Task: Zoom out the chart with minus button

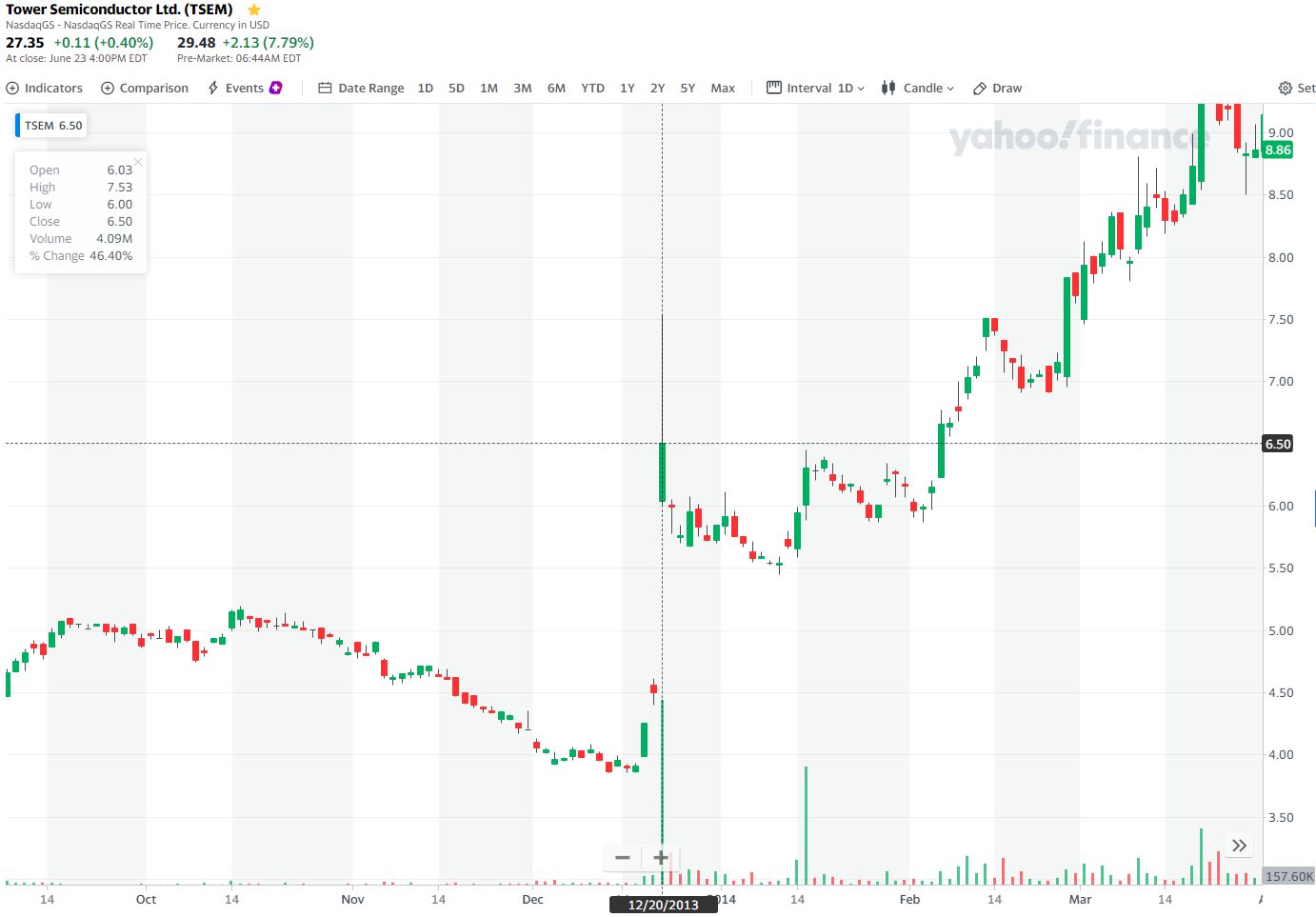Action: (x=623, y=858)
